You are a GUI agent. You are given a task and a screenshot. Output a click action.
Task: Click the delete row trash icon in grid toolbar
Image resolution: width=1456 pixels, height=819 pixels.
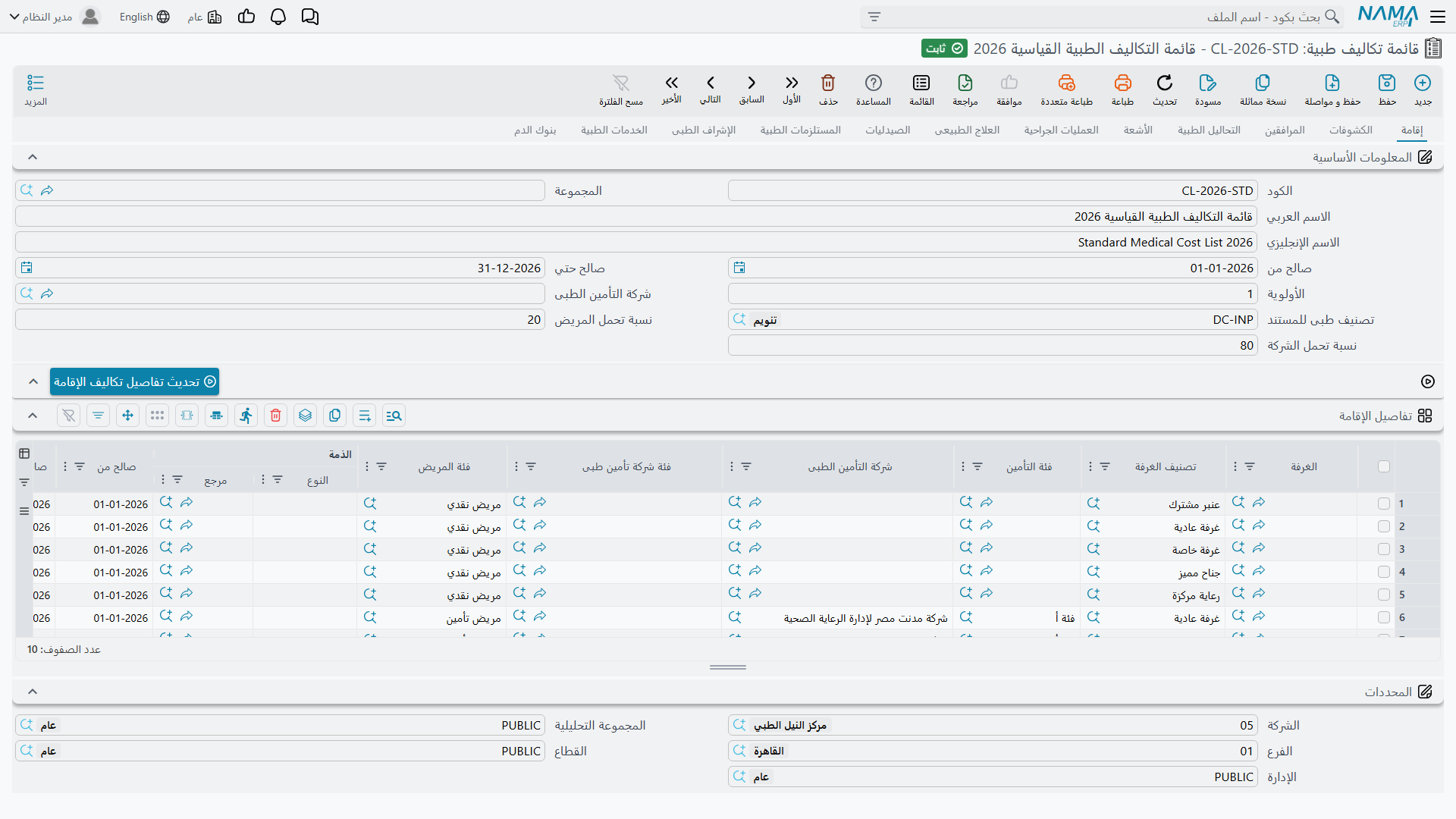[276, 416]
